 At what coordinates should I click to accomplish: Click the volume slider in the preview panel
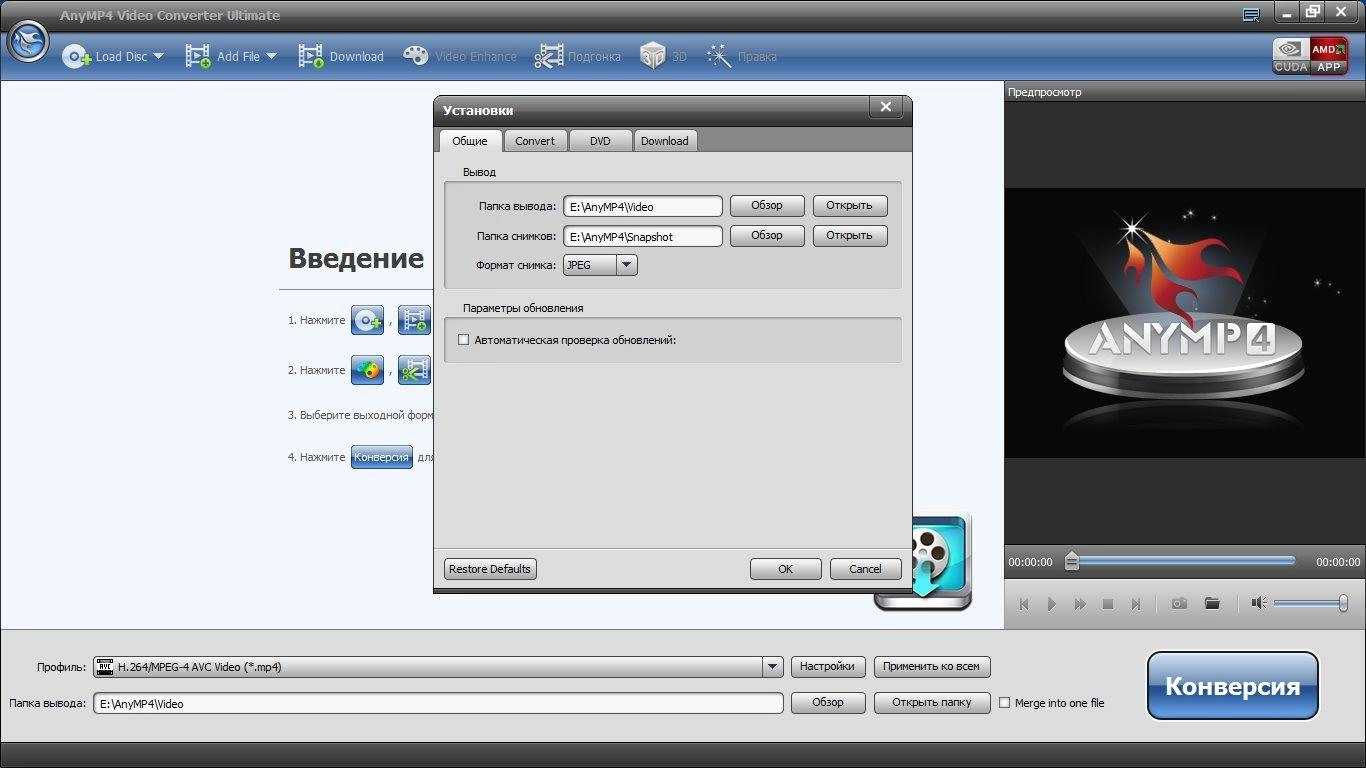coord(1311,603)
